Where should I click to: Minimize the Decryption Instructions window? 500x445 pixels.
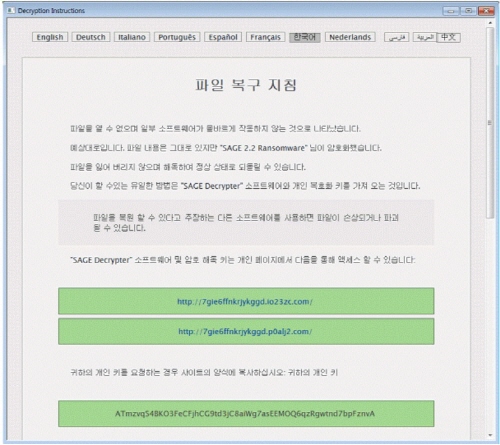[x=451, y=11]
